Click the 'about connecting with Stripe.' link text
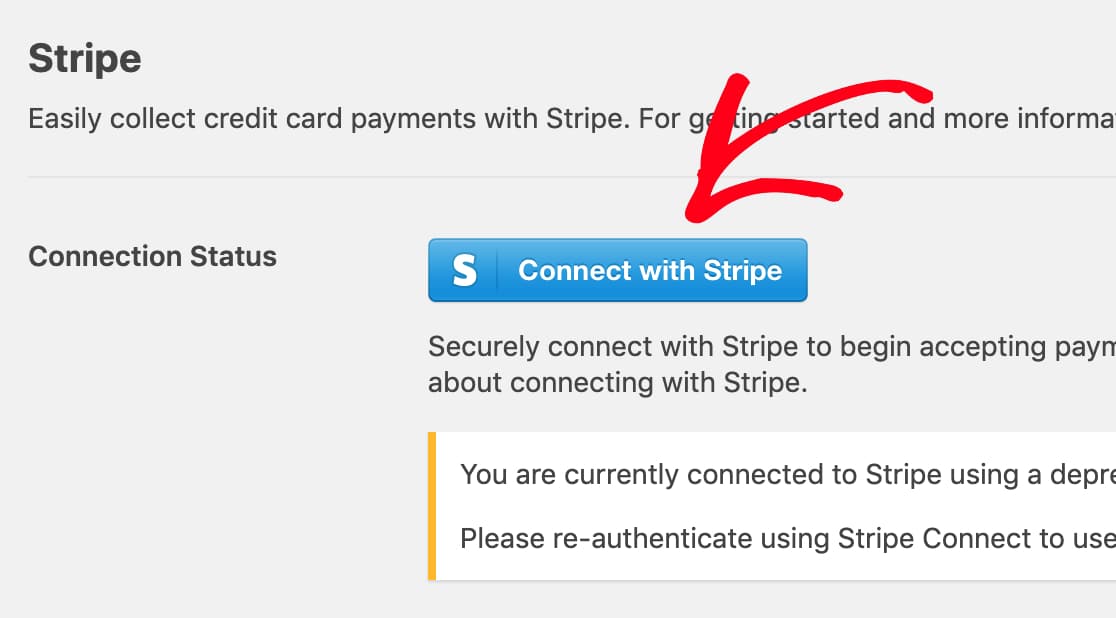 [618, 383]
